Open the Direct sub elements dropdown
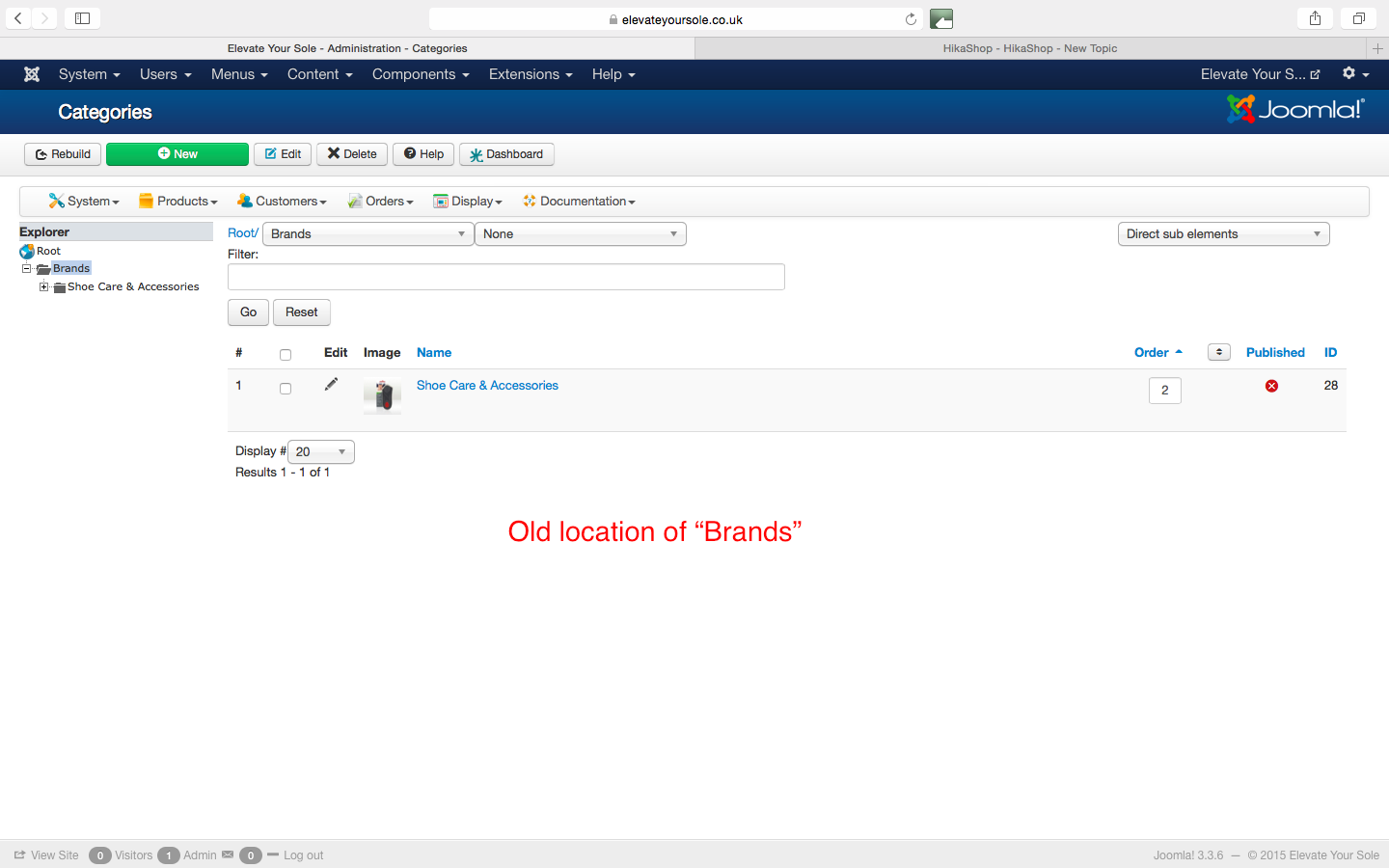The height and width of the screenshot is (868, 1389). [1224, 234]
